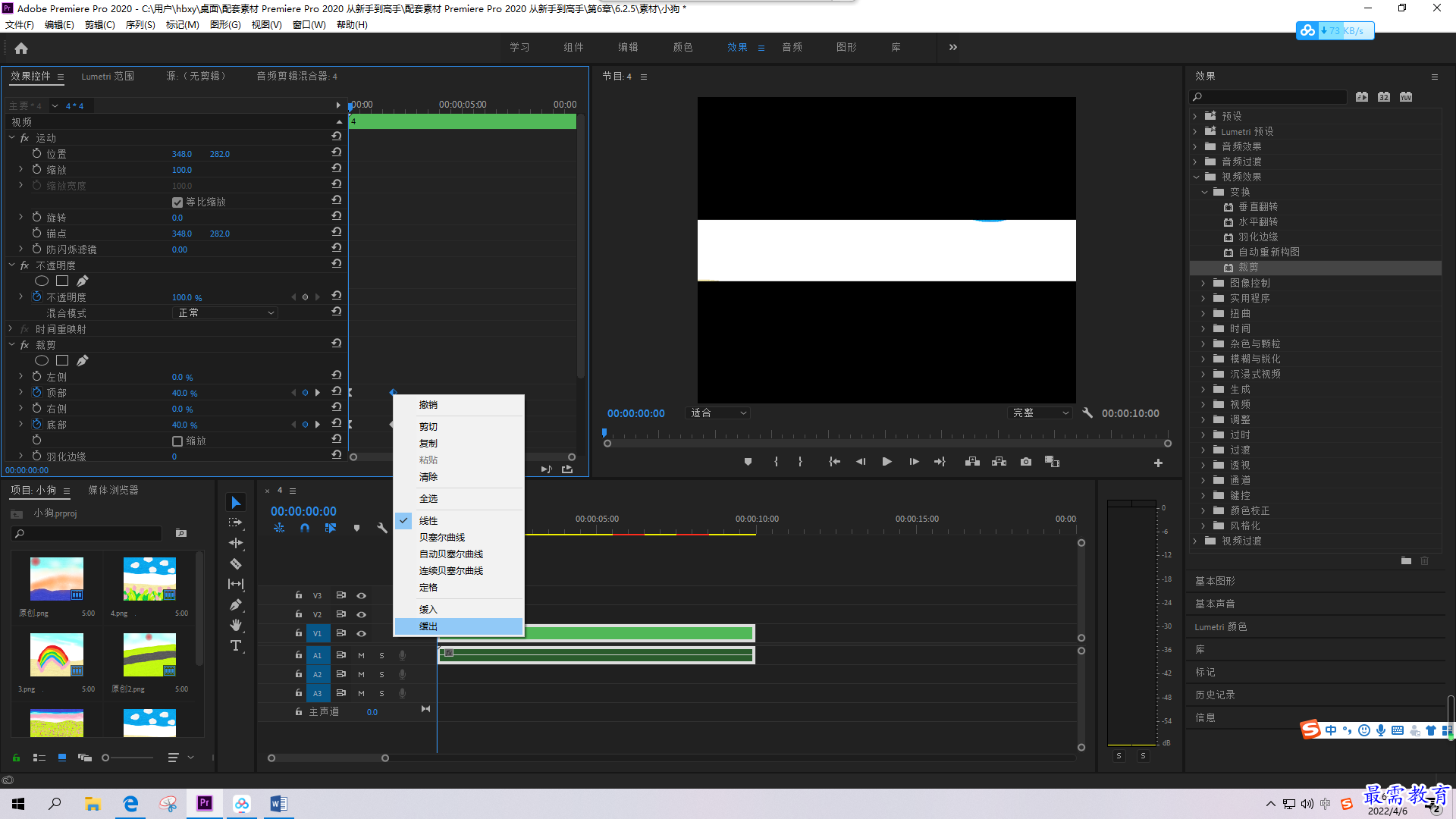Screen dimensions: 1456x819
Task: Solo track A2
Action: pos(381,674)
